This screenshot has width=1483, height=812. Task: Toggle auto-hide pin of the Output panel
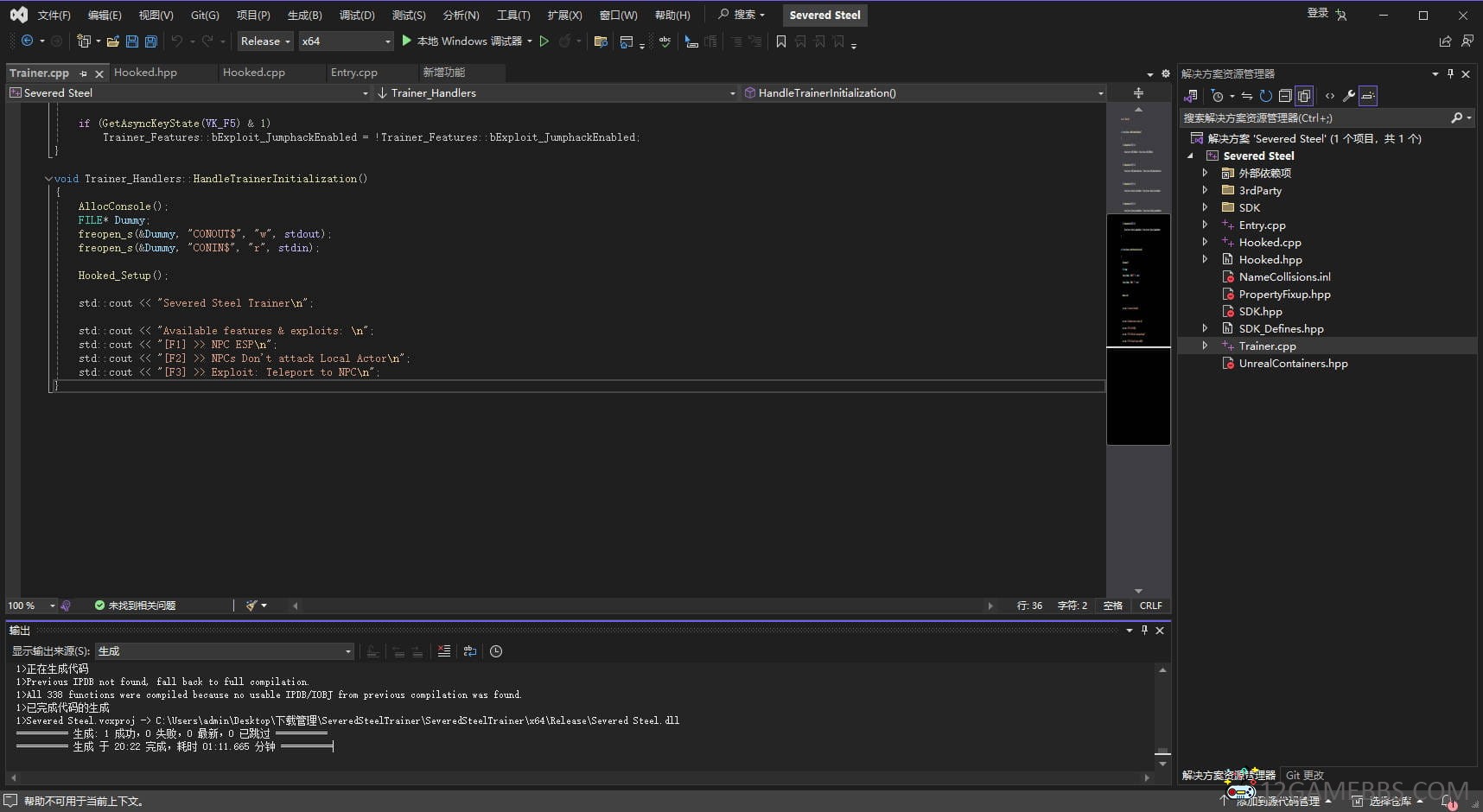(x=1144, y=631)
